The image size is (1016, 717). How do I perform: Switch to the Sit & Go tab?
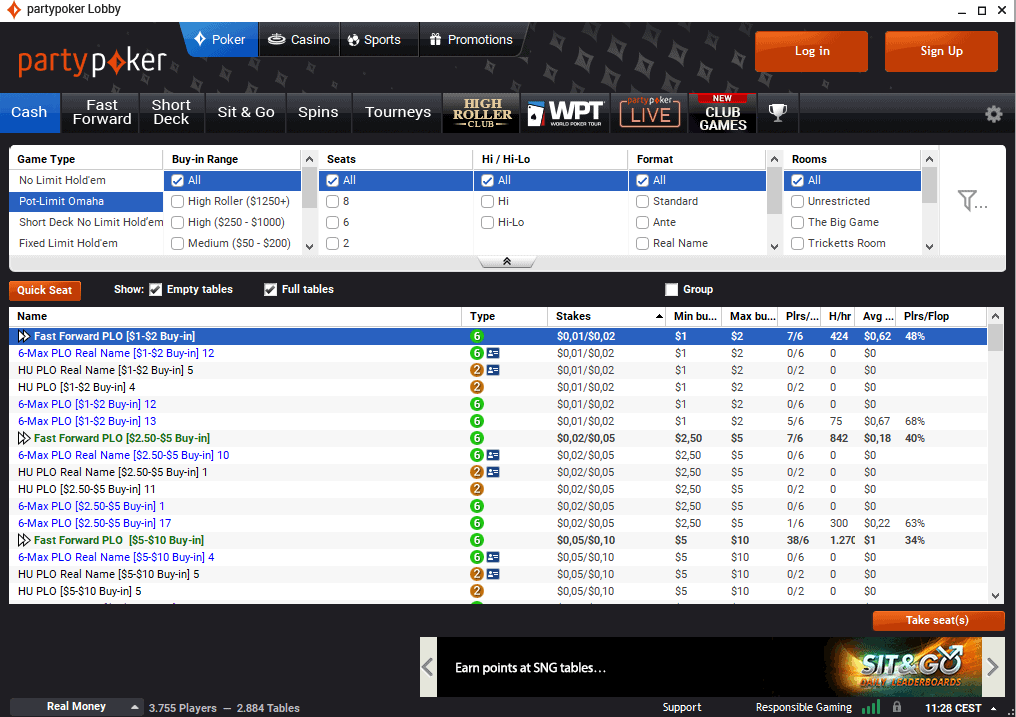pos(246,113)
